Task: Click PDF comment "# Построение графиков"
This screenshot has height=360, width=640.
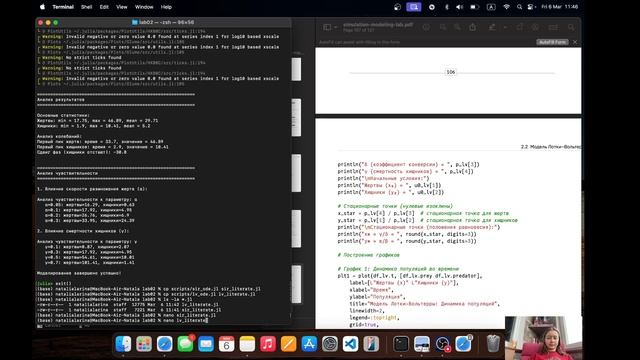Action: coord(369,255)
